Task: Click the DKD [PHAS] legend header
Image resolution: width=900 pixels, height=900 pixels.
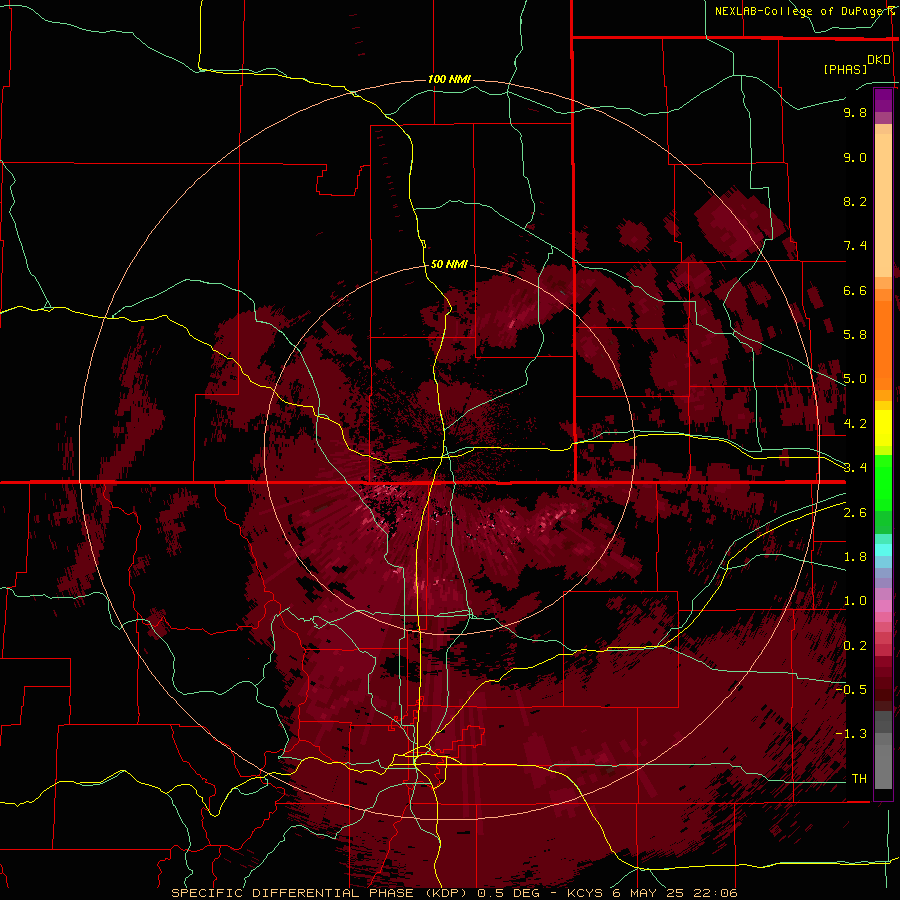Action: pyautogui.click(x=857, y=64)
